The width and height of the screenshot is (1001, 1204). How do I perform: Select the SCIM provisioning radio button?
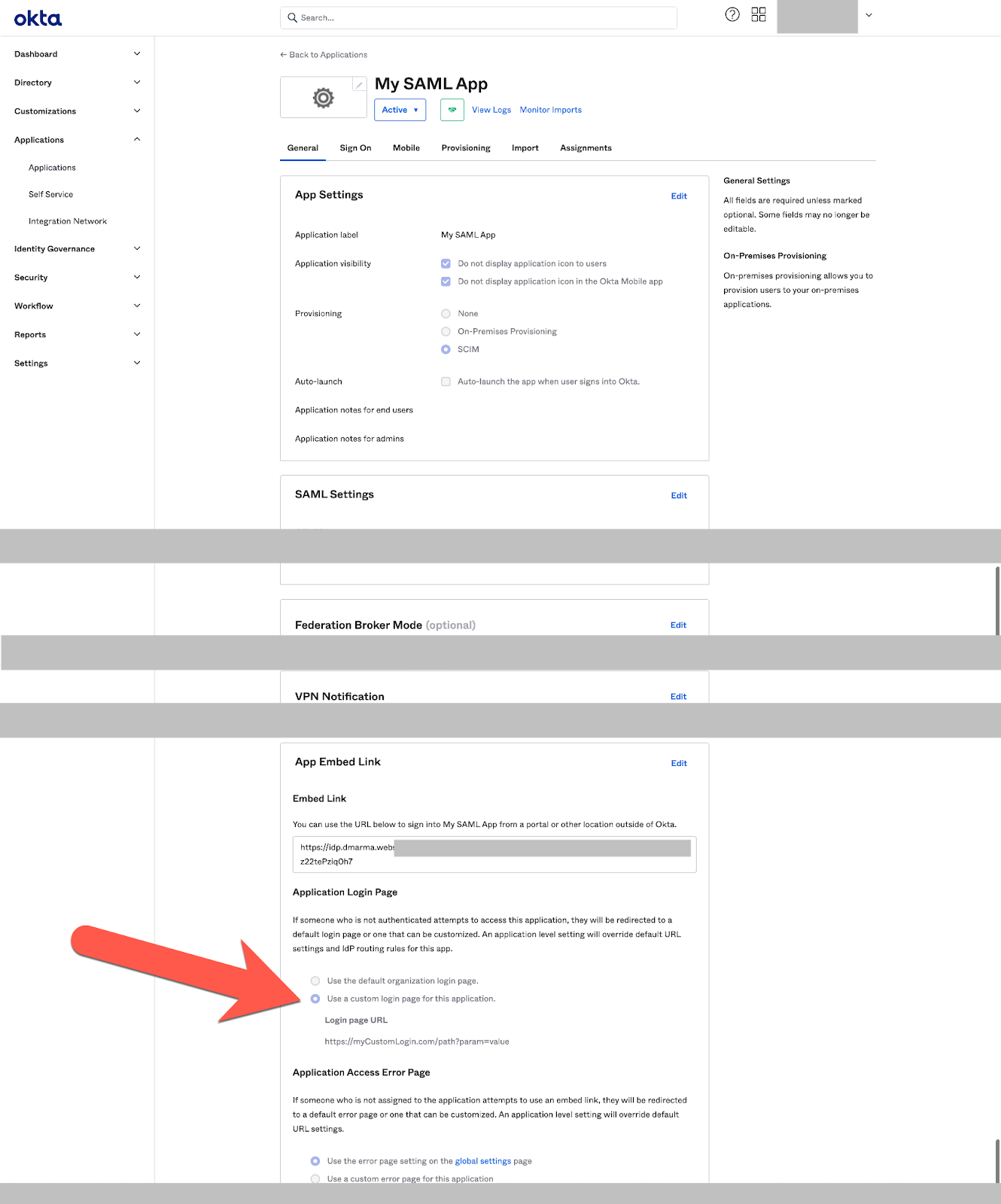[446, 349]
